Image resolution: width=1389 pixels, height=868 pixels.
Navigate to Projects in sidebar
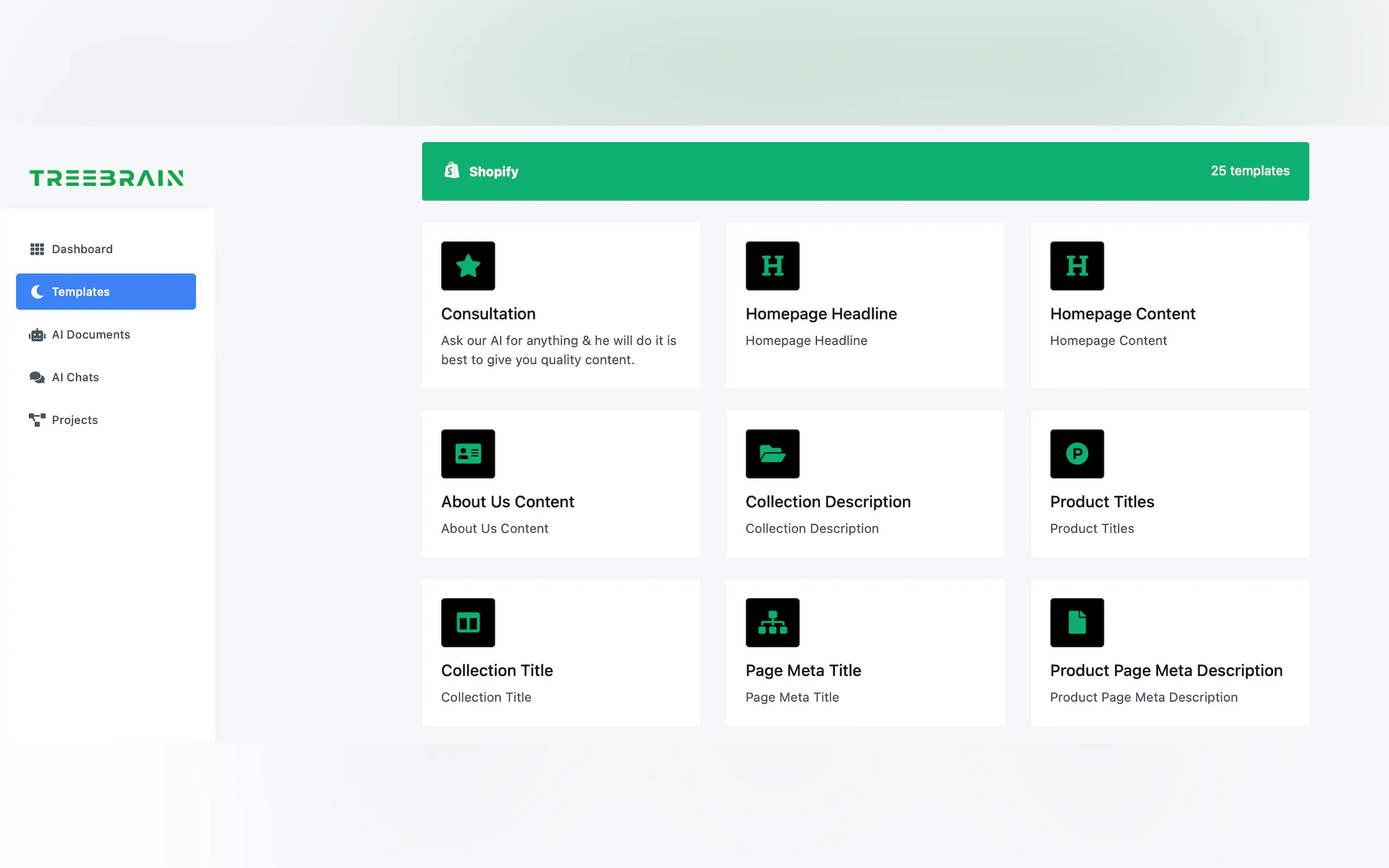[74, 420]
